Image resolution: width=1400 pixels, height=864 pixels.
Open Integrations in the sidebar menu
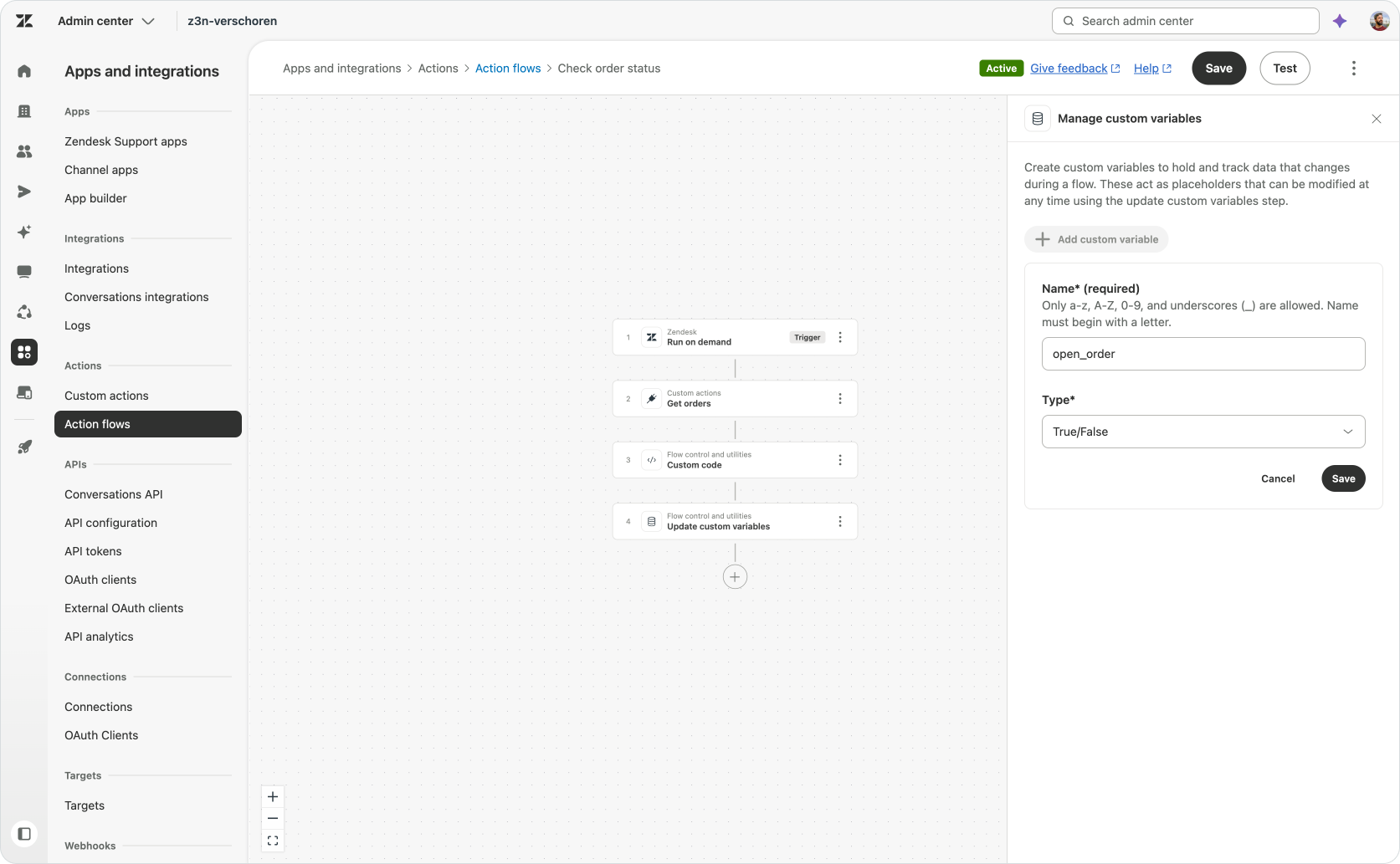click(x=97, y=268)
